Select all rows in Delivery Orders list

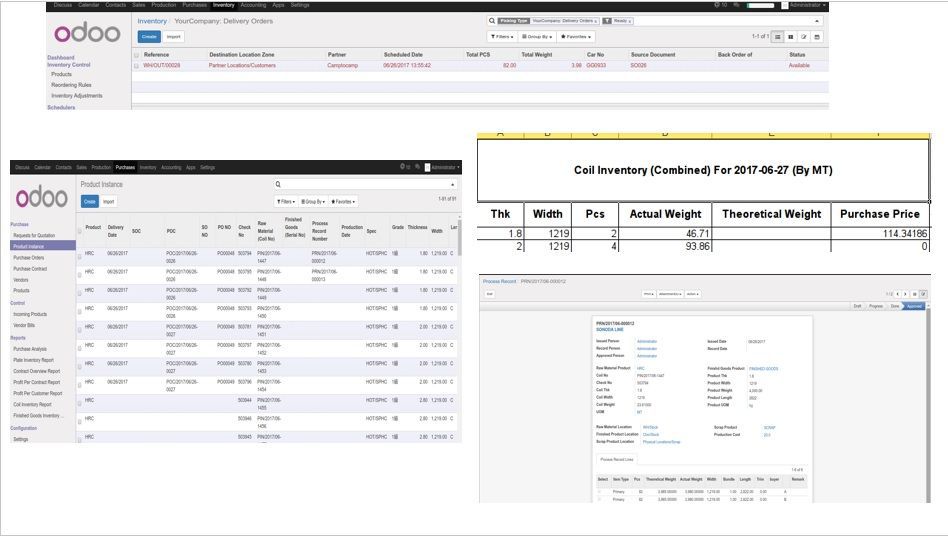pyautogui.click(x=137, y=55)
